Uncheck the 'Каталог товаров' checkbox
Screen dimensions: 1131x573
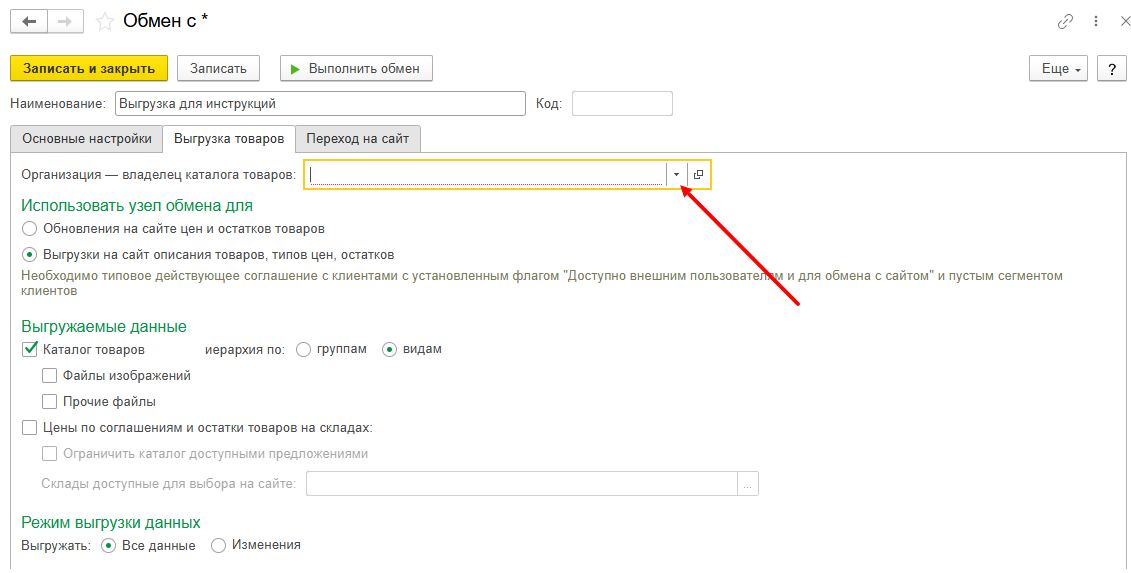(x=29, y=350)
